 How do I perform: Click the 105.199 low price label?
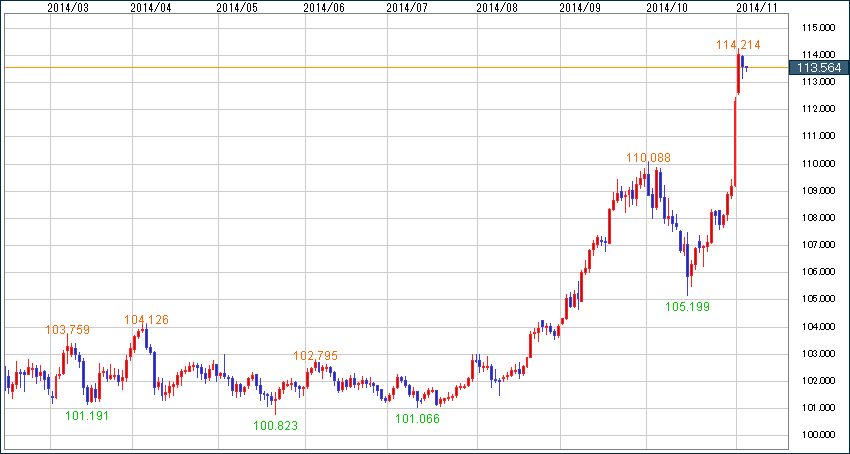pyautogui.click(x=687, y=307)
